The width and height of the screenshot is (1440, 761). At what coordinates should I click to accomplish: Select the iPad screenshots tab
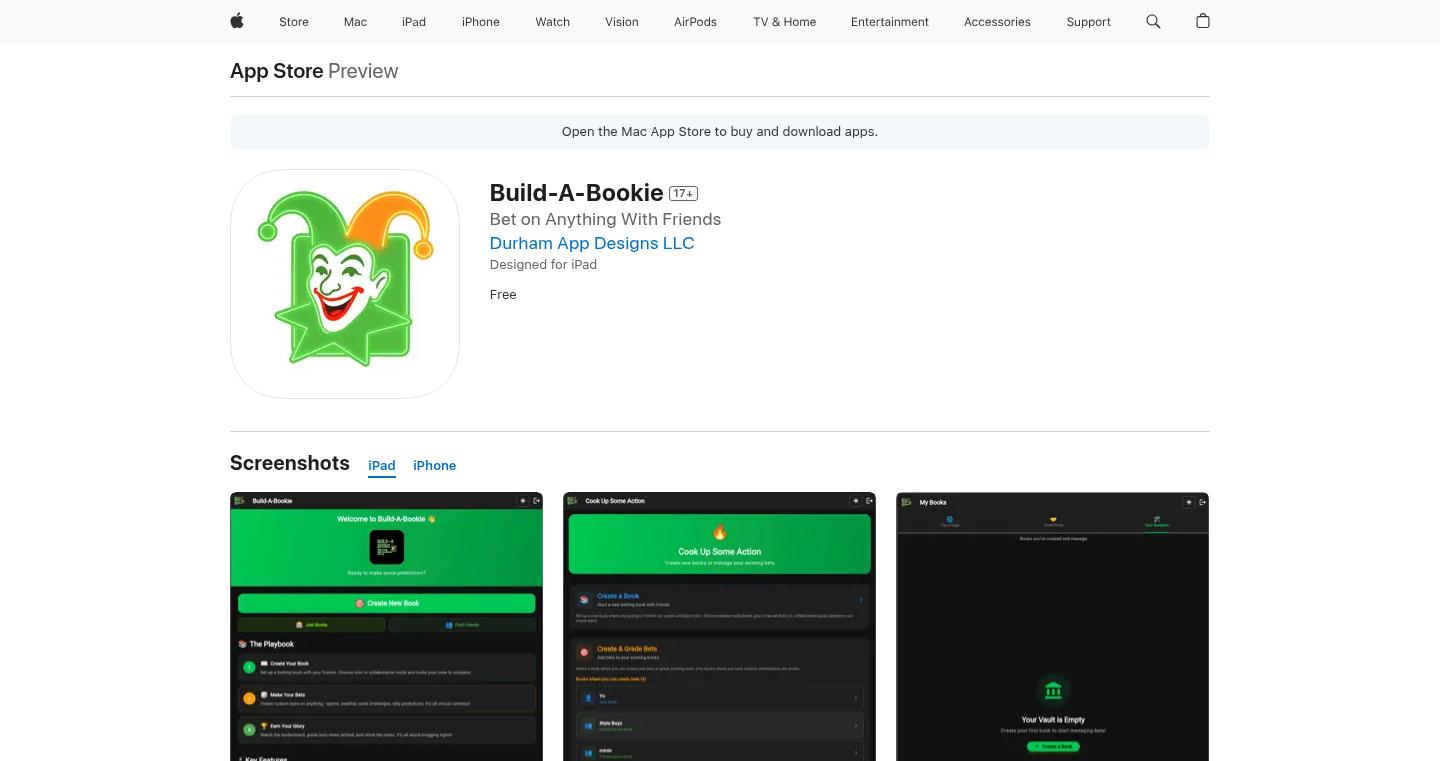tap(382, 465)
